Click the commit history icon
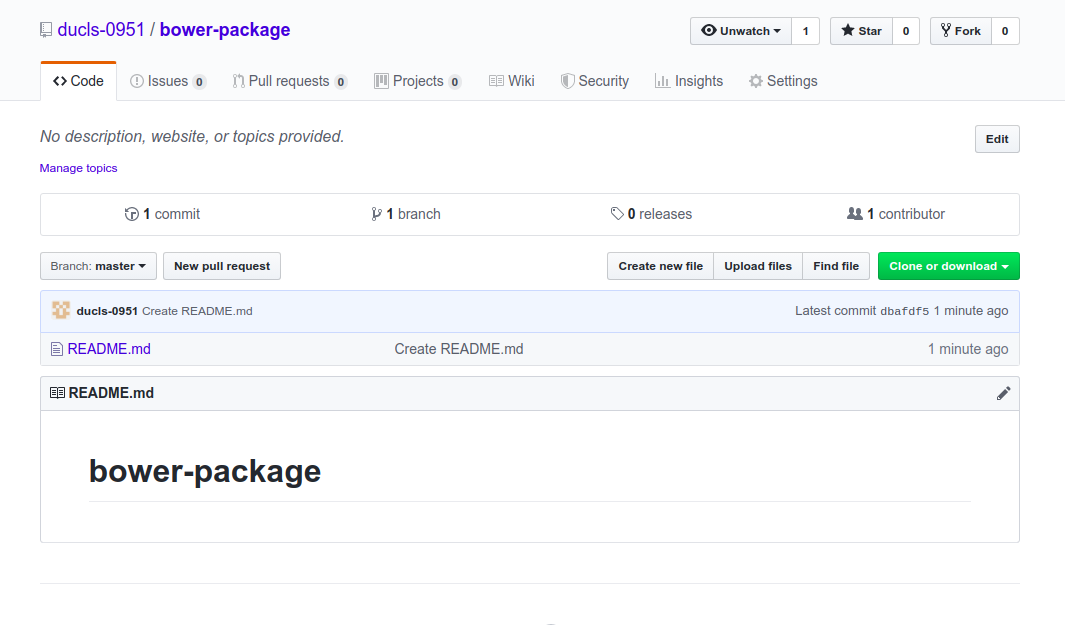Viewport: 1065px width, 625px height. pos(131,214)
